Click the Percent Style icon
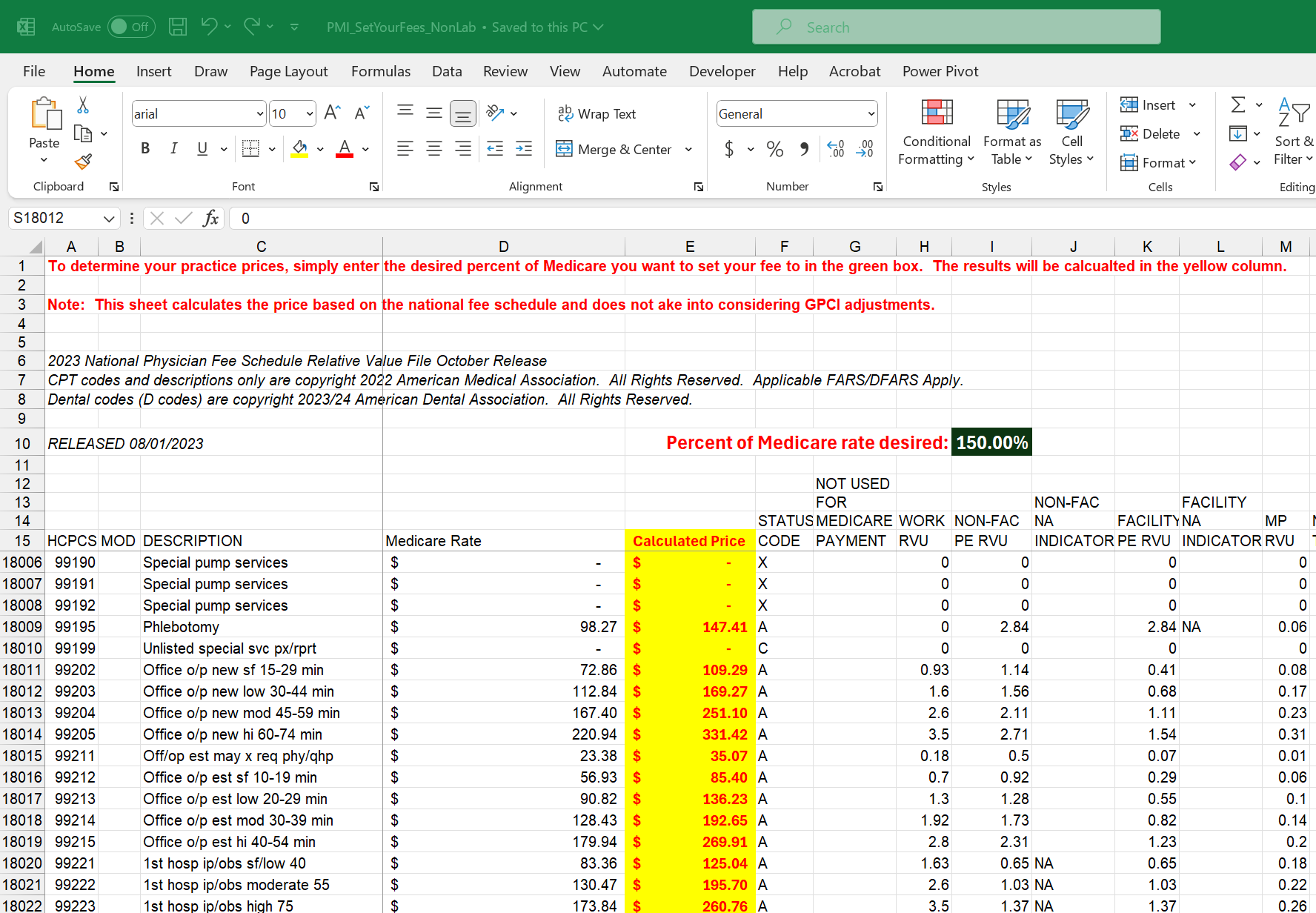 (x=775, y=150)
